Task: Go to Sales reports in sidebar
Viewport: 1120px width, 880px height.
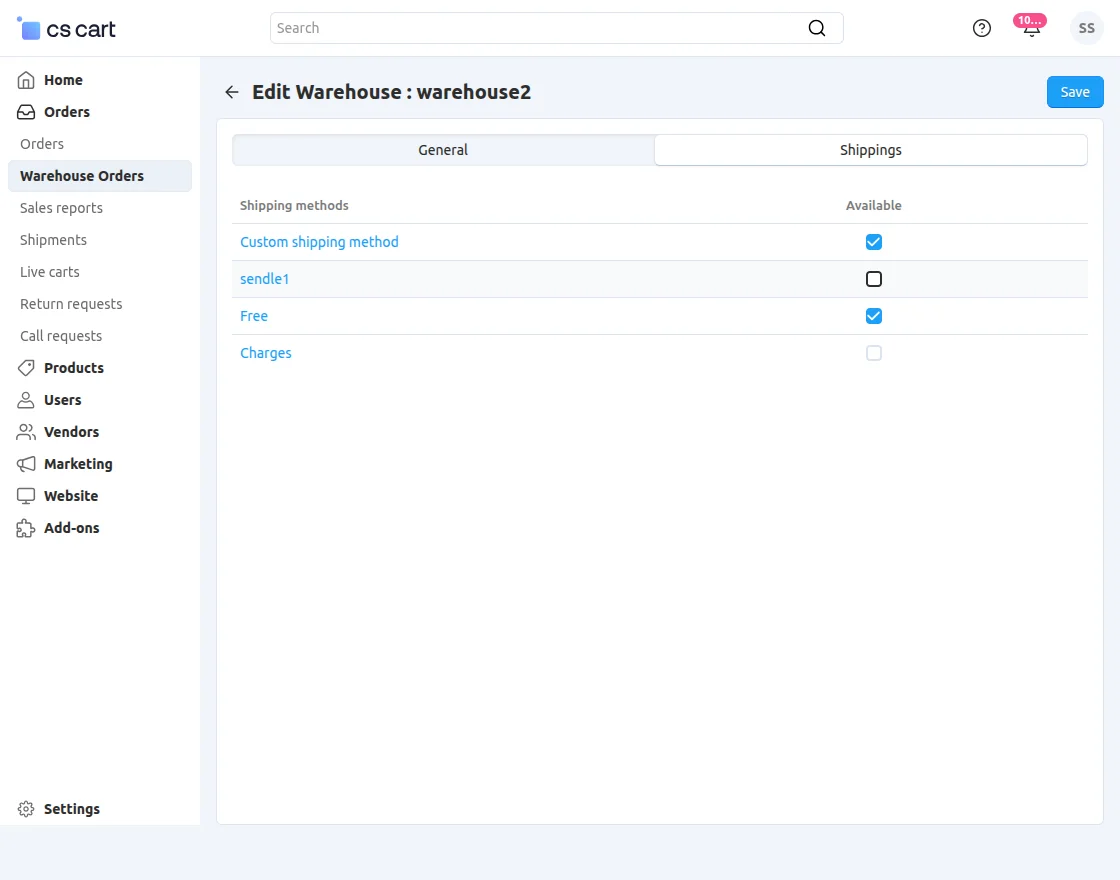Action: tap(61, 208)
